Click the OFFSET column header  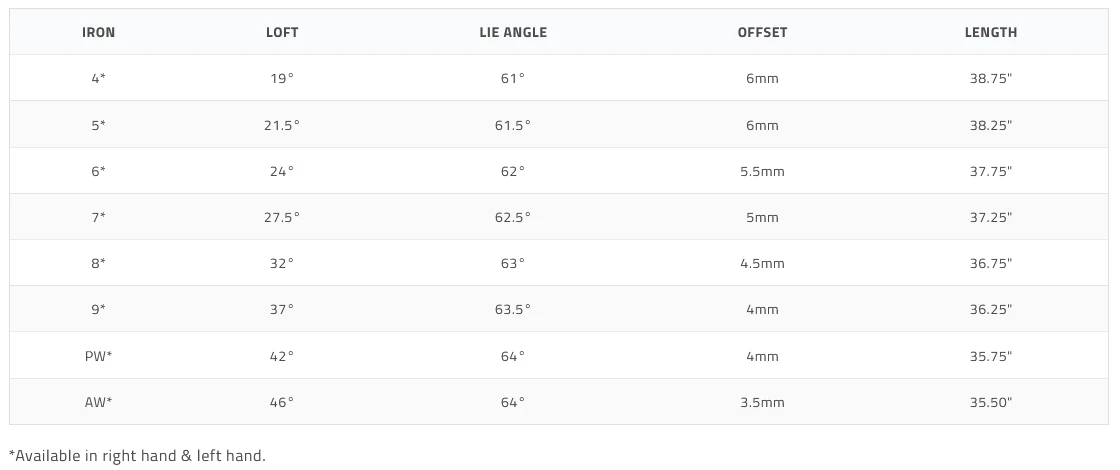point(762,32)
